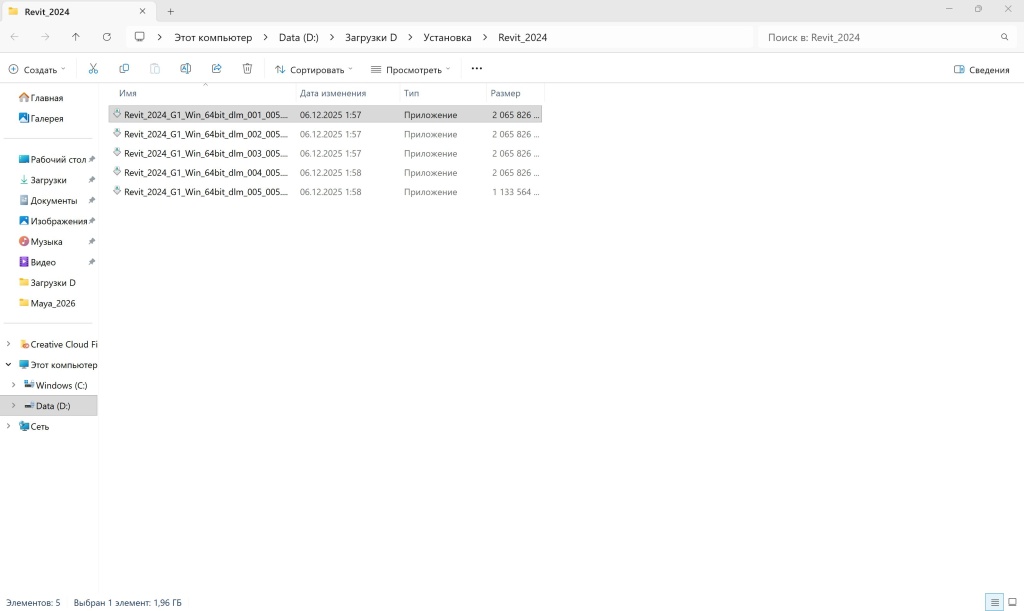Switch to large thumbnails view icon
The width and height of the screenshot is (1024, 611).
tap(1013, 602)
